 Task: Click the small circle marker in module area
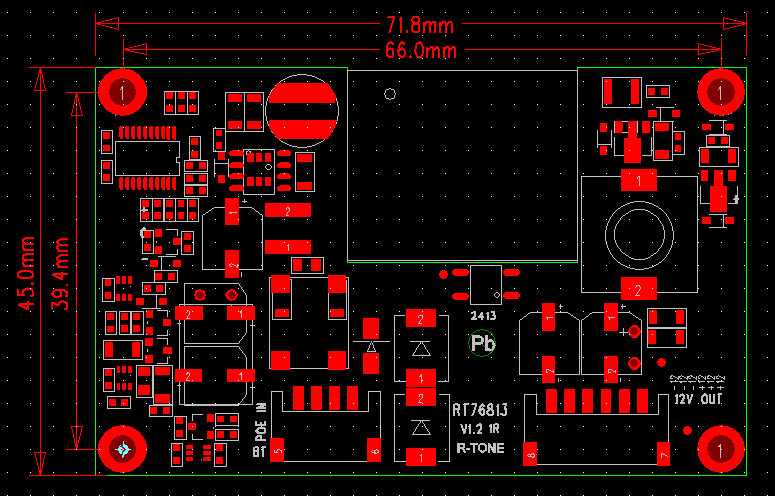389,95
